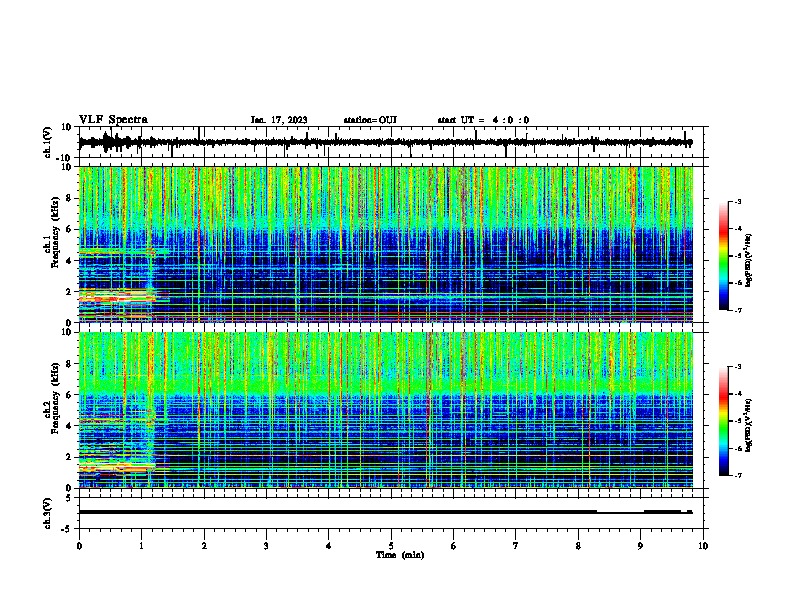
Task: Click the ch.2 spectrogram panel
Action: coord(385,410)
